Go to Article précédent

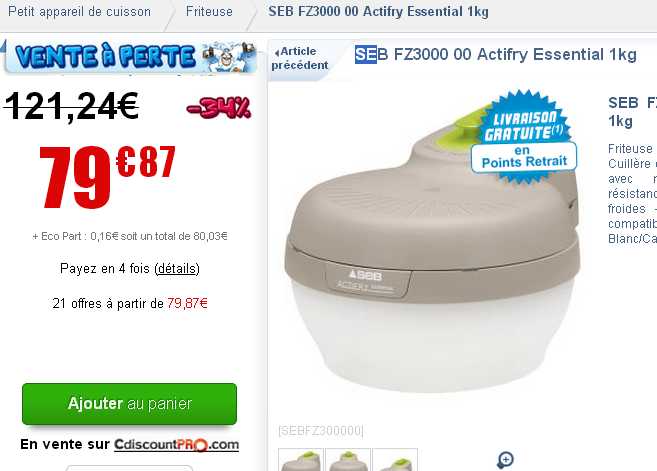click(300, 58)
